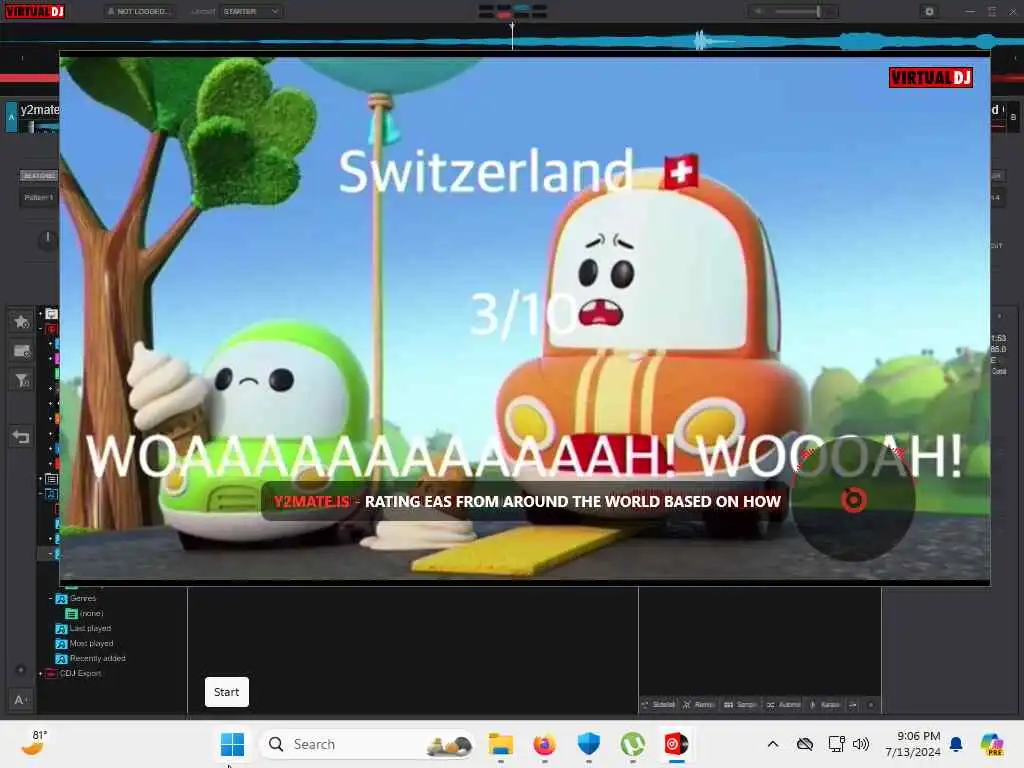
Task: Open Windows Security shield in taskbar
Action: [588, 744]
